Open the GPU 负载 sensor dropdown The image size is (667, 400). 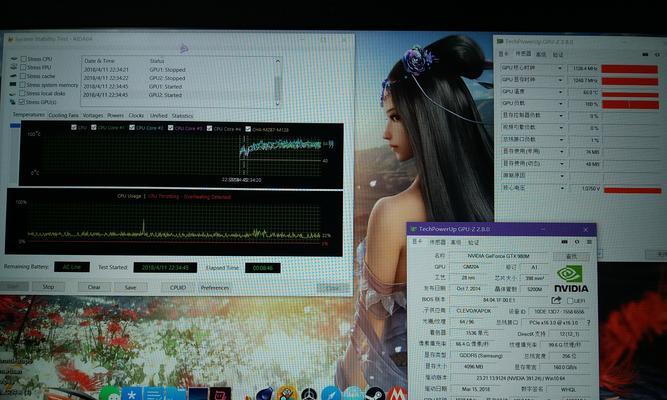point(560,103)
